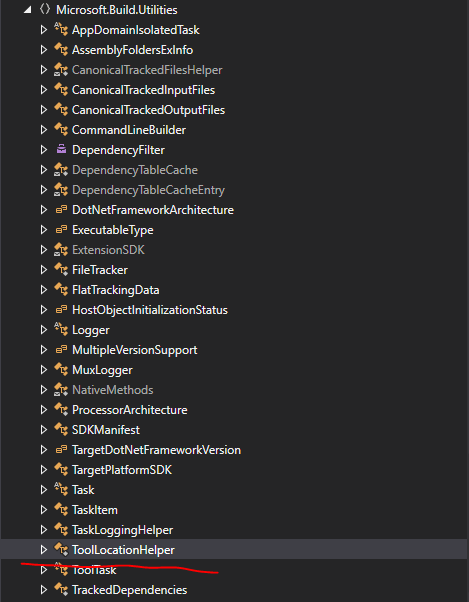This screenshot has height=602, width=469.
Task: Select the SDKManifest class
Action: [106, 430]
